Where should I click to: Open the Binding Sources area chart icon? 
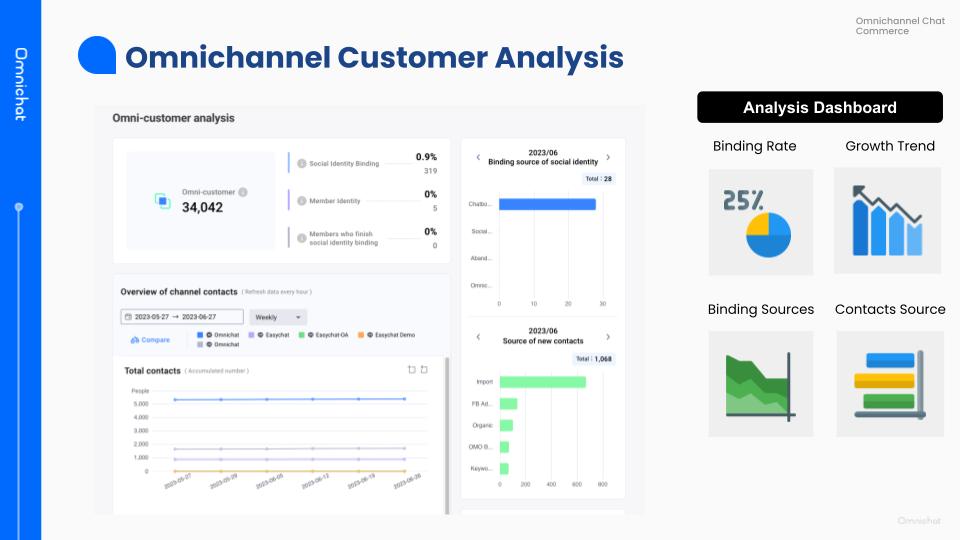760,384
